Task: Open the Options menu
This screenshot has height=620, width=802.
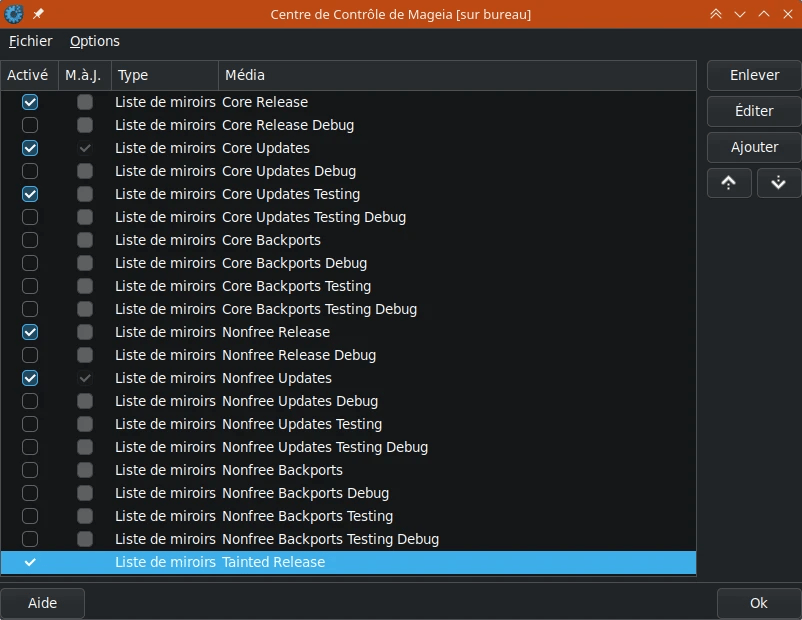Action: point(95,41)
